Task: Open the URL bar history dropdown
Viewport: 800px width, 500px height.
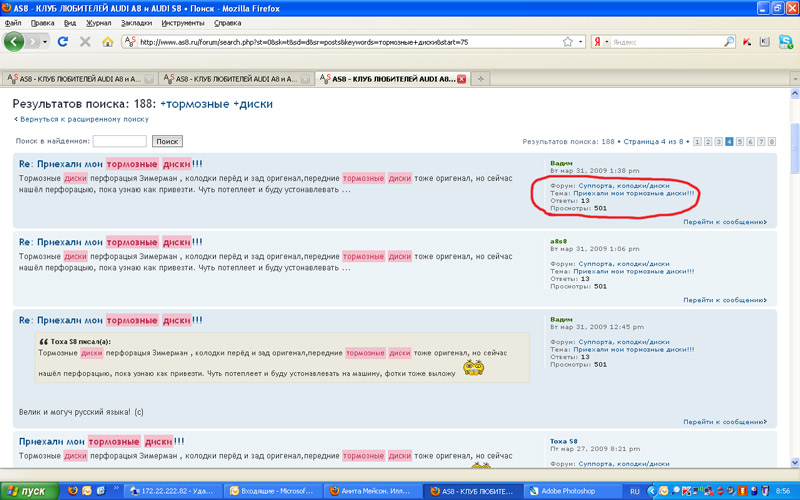Action: click(580, 42)
